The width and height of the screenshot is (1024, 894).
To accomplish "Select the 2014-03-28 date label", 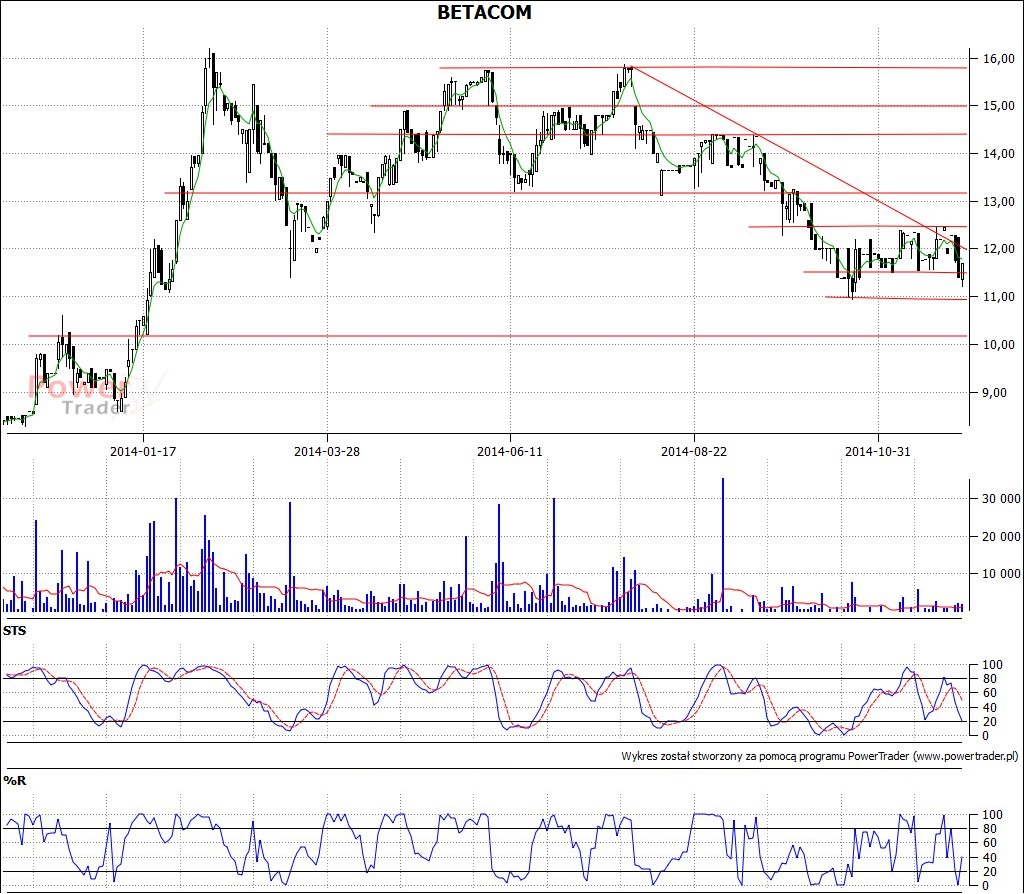I will click(327, 451).
